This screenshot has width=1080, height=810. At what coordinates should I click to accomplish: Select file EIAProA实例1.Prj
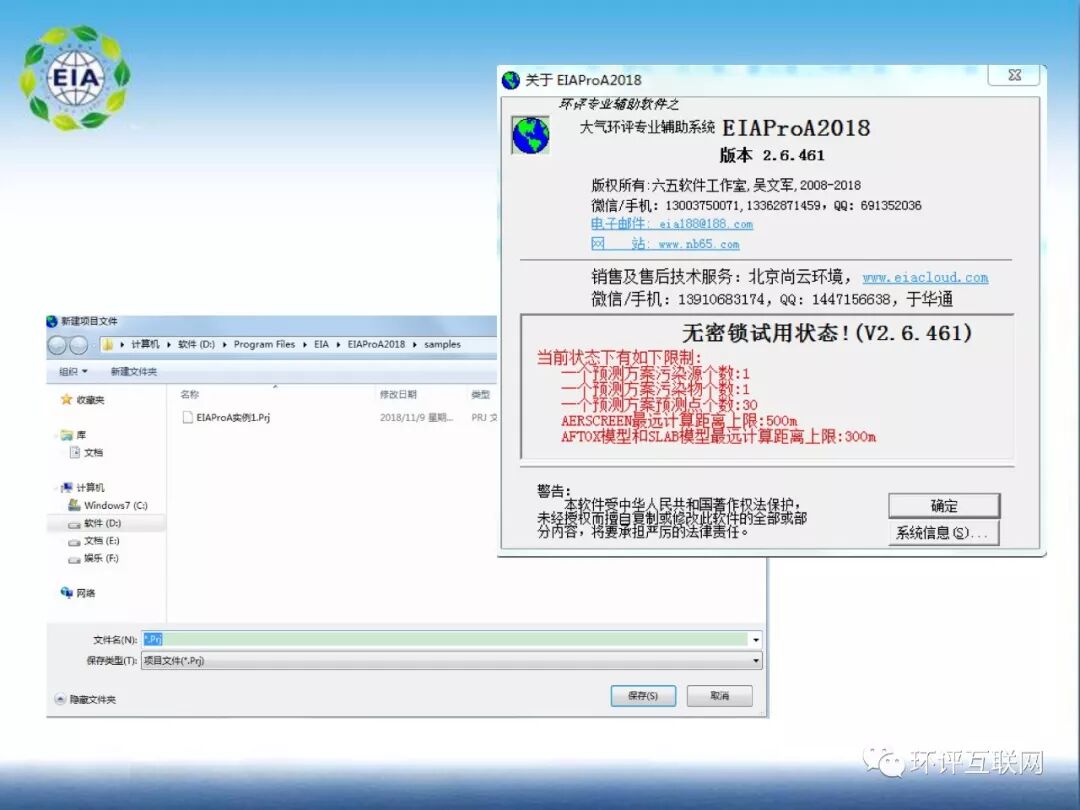(x=233, y=417)
